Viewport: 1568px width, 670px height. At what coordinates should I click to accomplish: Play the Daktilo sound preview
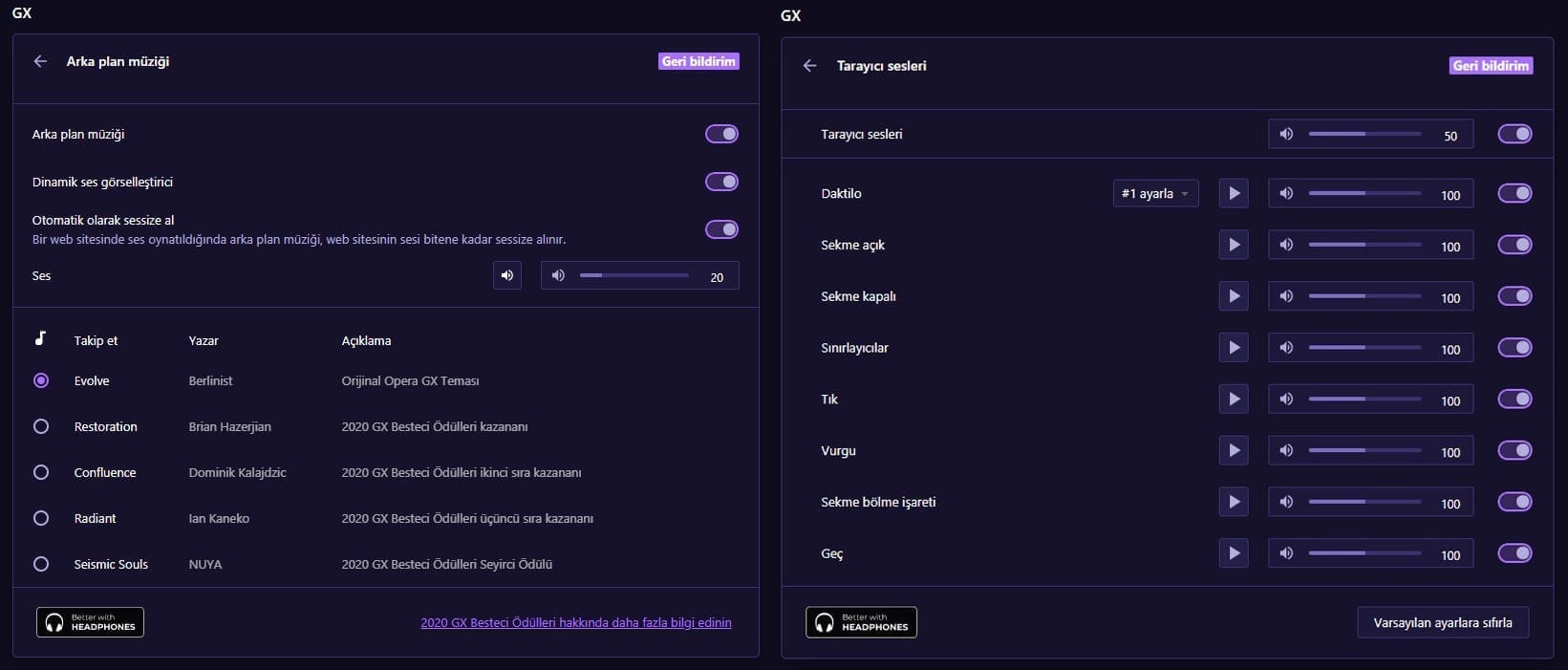1234,194
